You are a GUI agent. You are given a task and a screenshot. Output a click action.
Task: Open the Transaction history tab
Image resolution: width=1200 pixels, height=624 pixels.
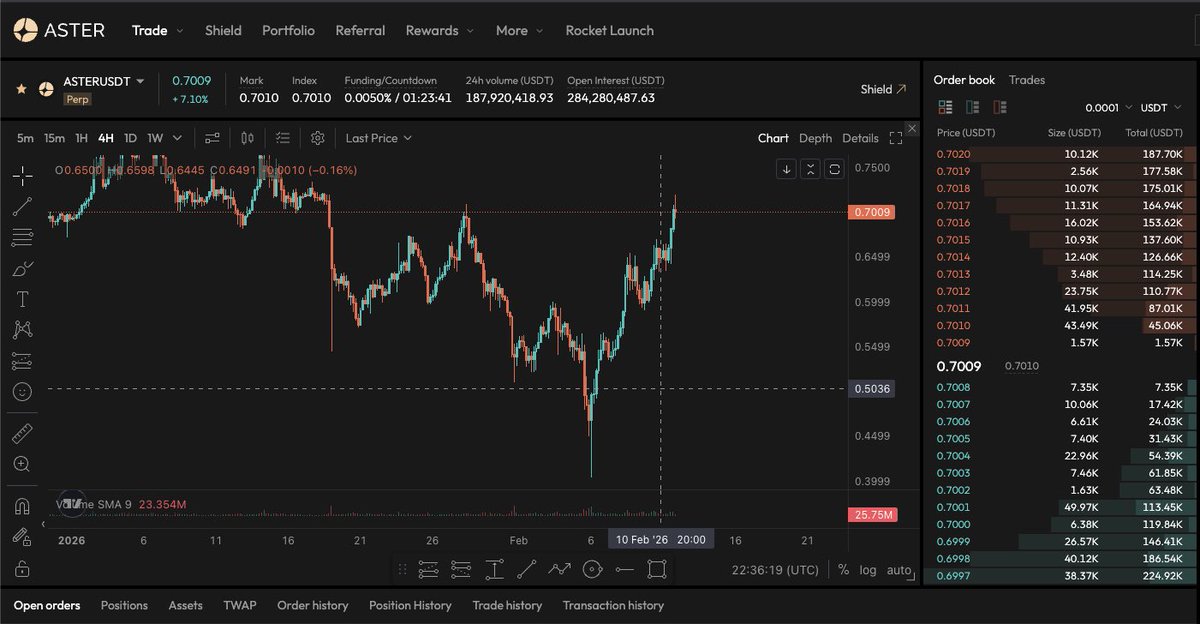pyautogui.click(x=613, y=605)
